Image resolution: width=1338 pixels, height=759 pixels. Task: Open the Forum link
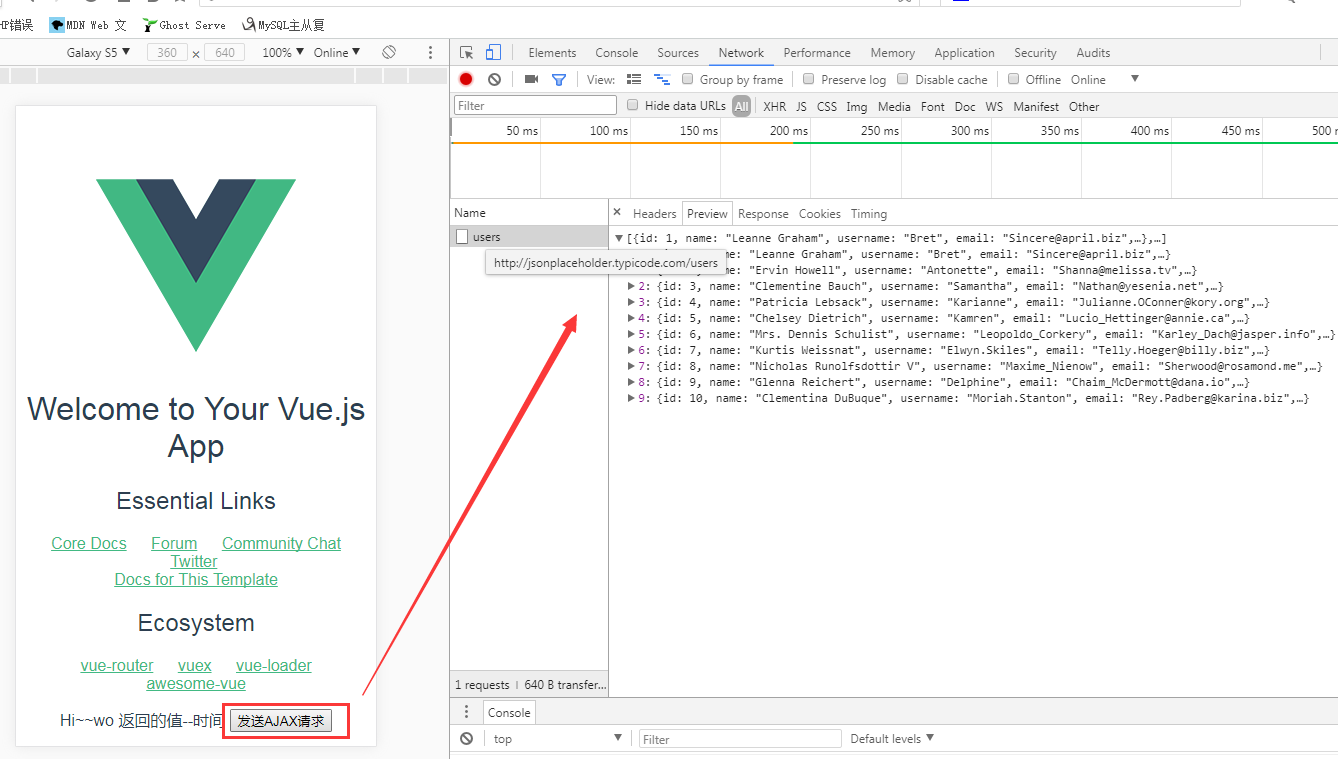[174, 543]
